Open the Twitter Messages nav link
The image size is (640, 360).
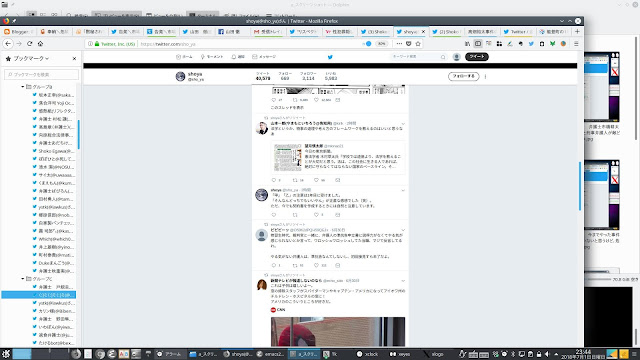264,57
